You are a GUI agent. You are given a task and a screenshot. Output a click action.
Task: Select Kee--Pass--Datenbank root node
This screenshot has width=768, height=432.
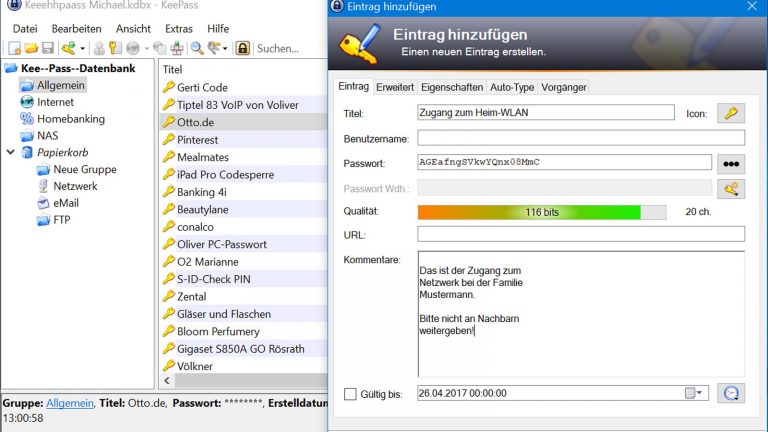click(78, 68)
